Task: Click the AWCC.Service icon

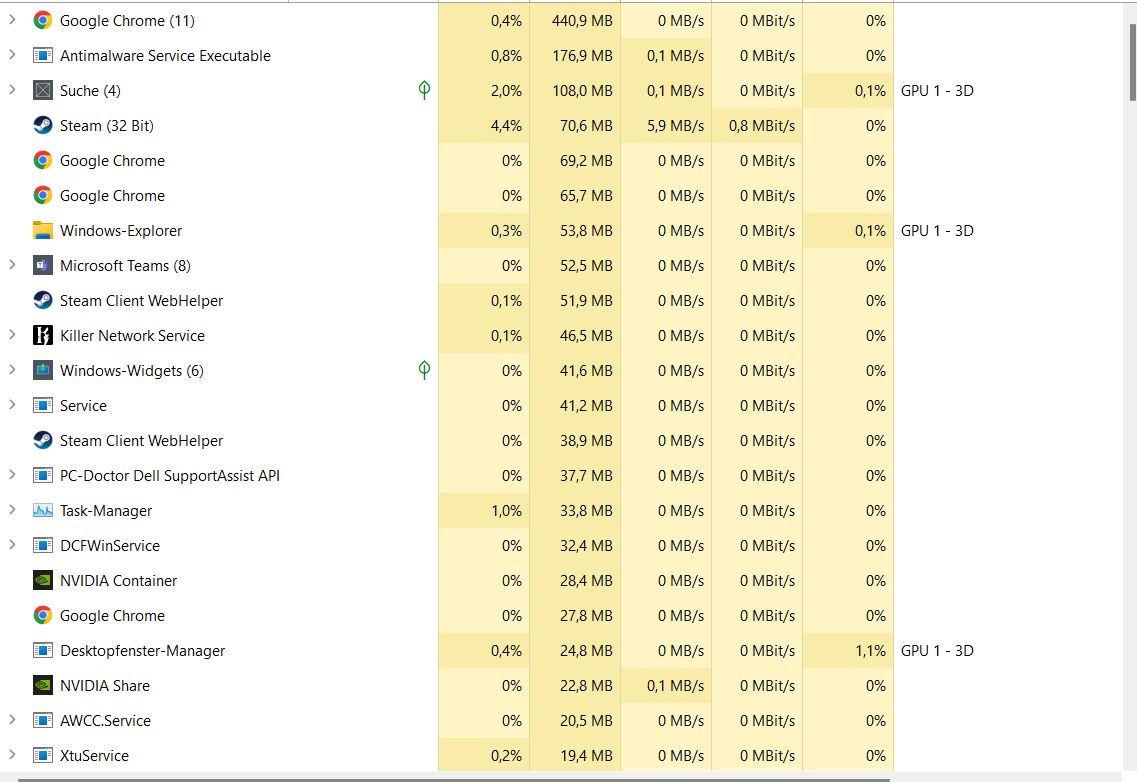Action: coord(43,720)
